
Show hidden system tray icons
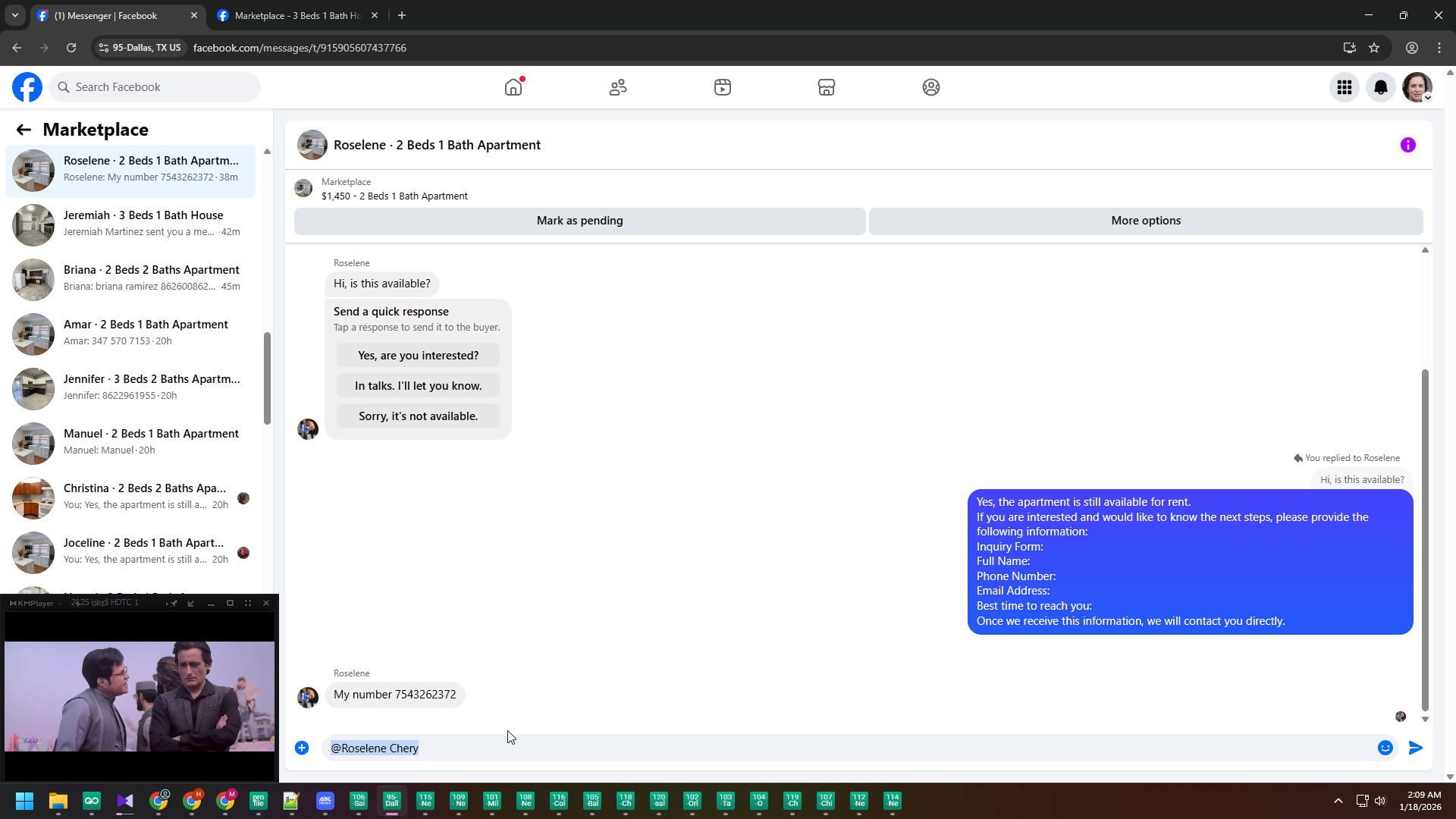tap(1338, 801)
